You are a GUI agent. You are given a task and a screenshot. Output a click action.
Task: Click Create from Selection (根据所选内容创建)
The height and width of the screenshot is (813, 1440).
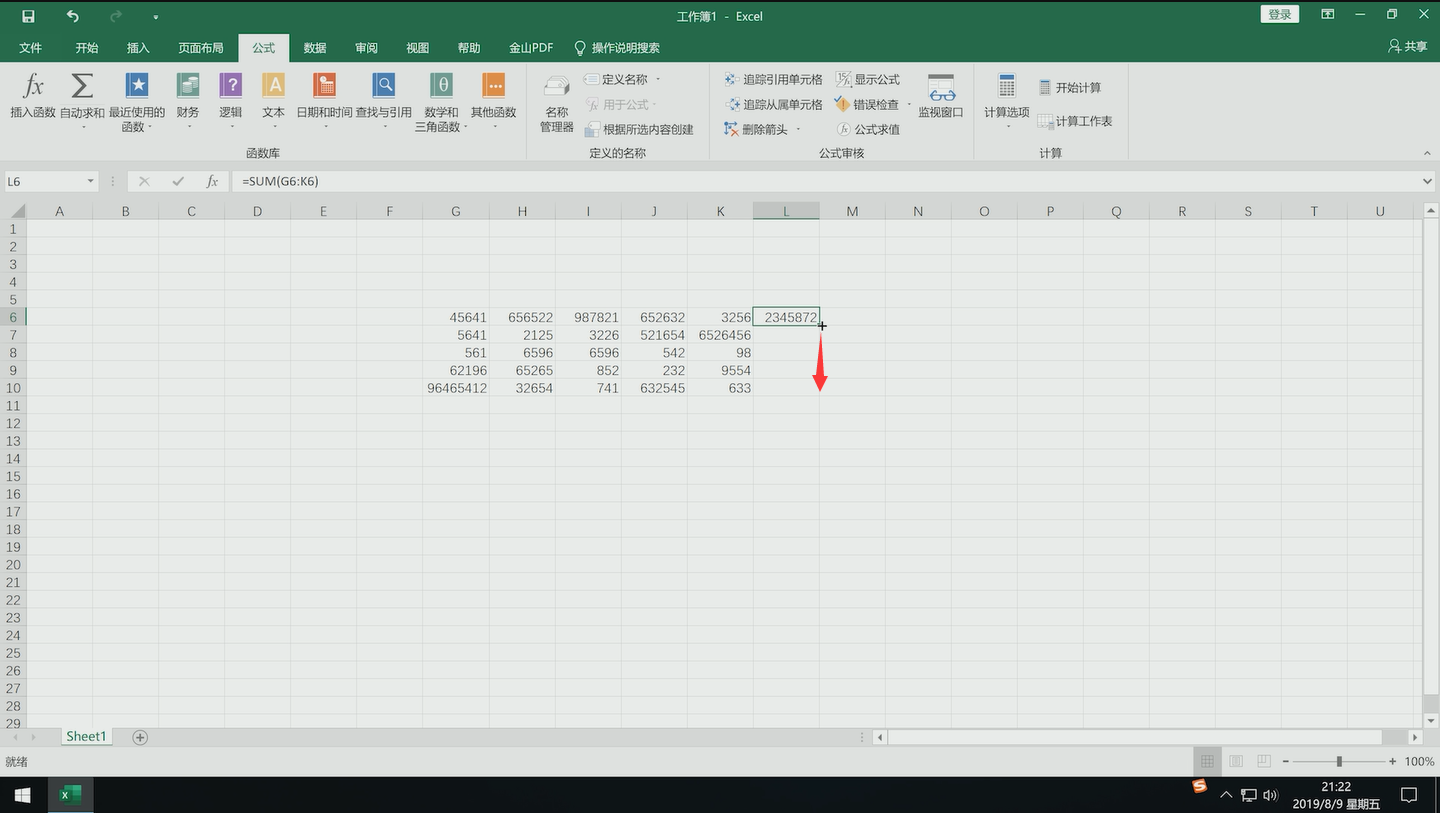tap(639, 129)
